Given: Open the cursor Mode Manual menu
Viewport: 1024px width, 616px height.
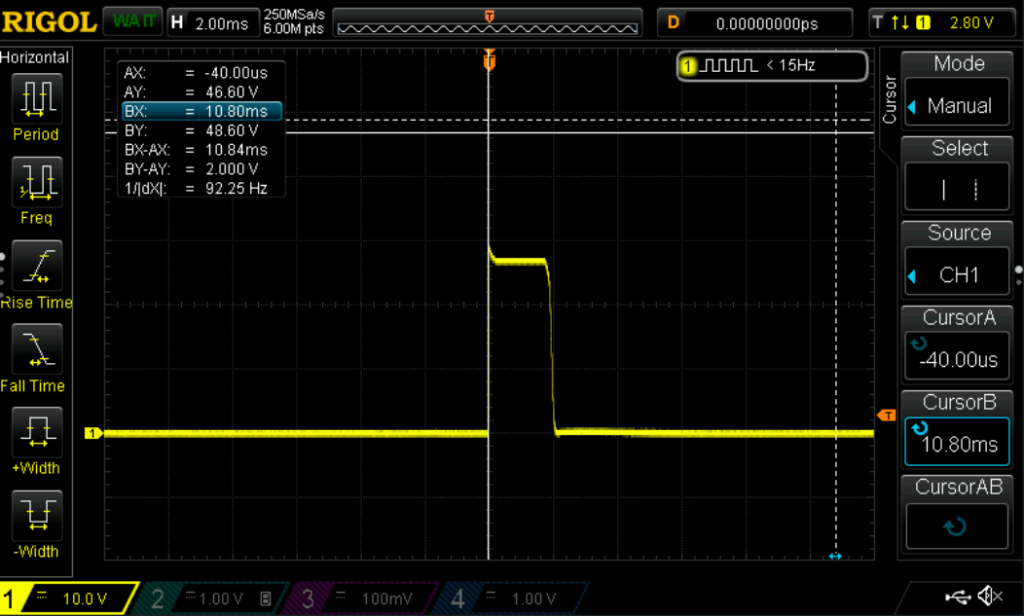Looking at the screenshot, I should [x=958, y=88].
